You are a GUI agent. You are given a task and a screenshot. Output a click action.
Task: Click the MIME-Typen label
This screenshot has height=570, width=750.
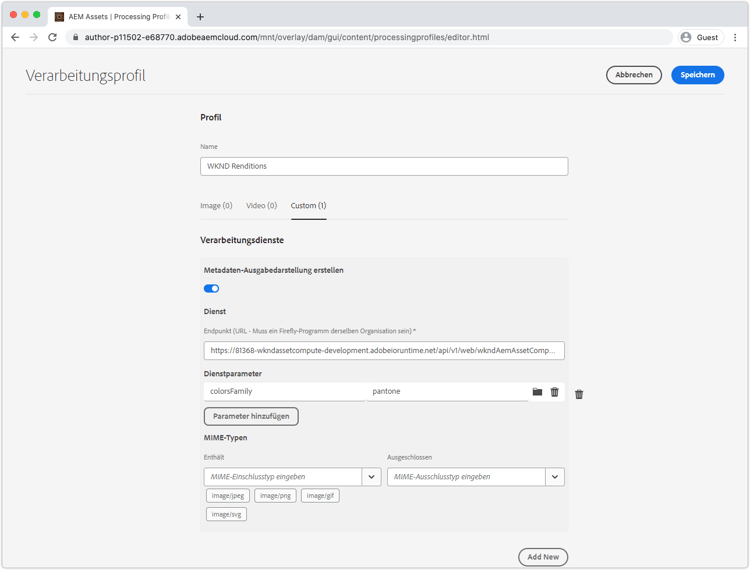[225, 438]
